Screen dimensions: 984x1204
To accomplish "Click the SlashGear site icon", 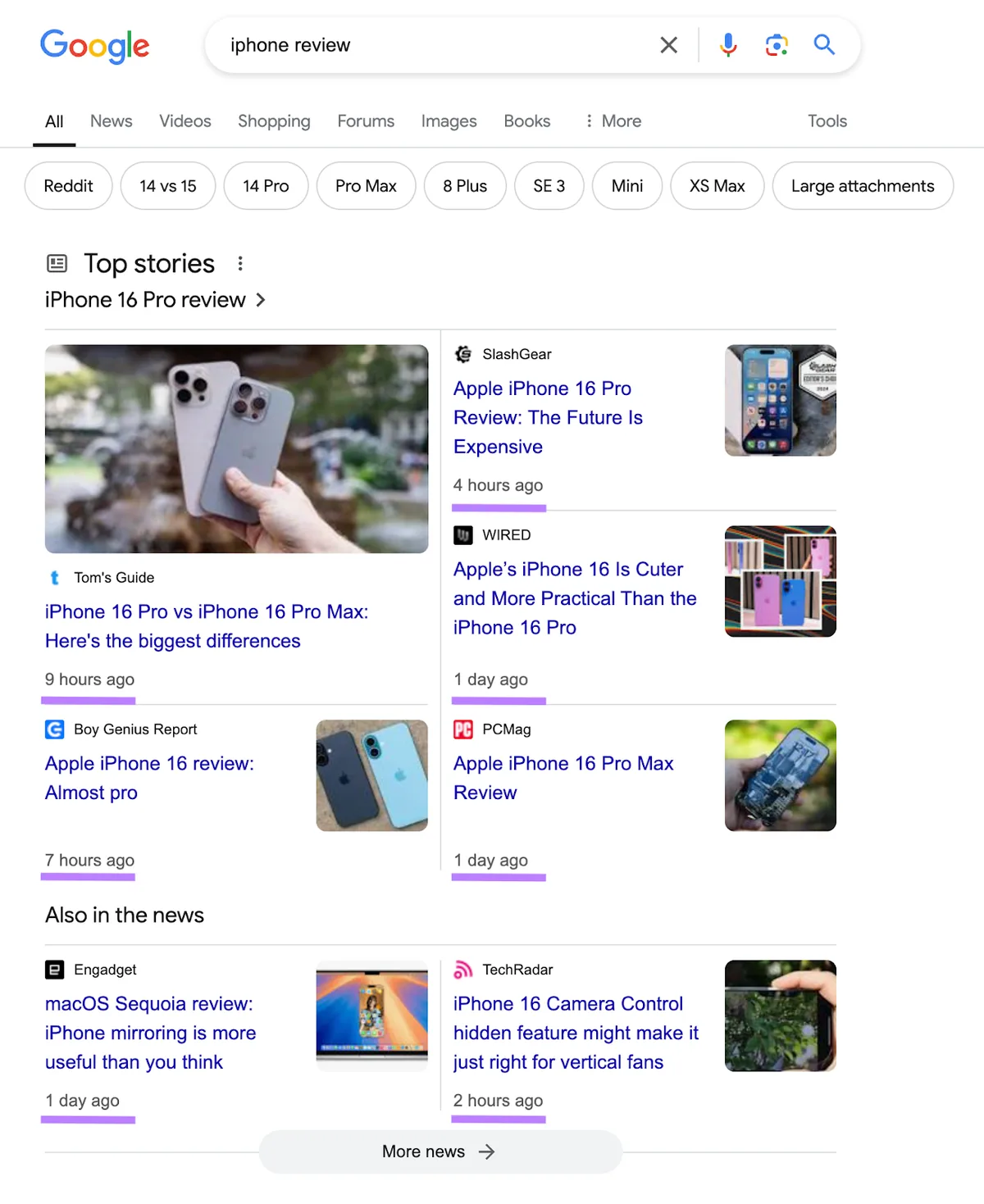I will [x=463, y=354].
